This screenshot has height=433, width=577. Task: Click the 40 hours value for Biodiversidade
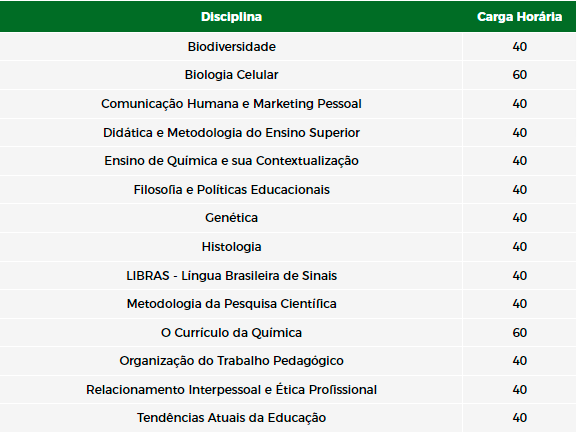pos(520,47)
